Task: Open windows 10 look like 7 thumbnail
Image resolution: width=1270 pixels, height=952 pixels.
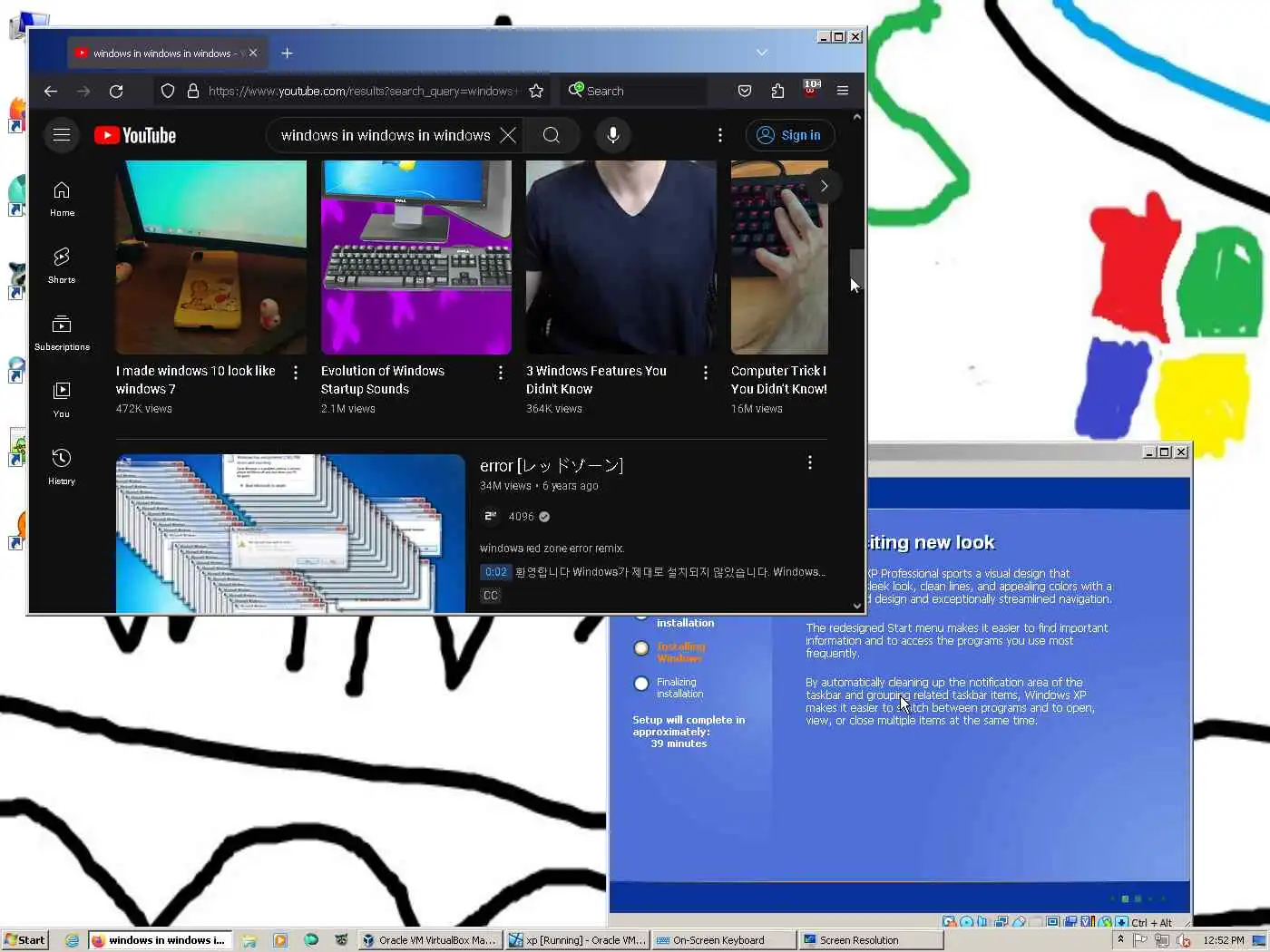Action: coord(210,257)
